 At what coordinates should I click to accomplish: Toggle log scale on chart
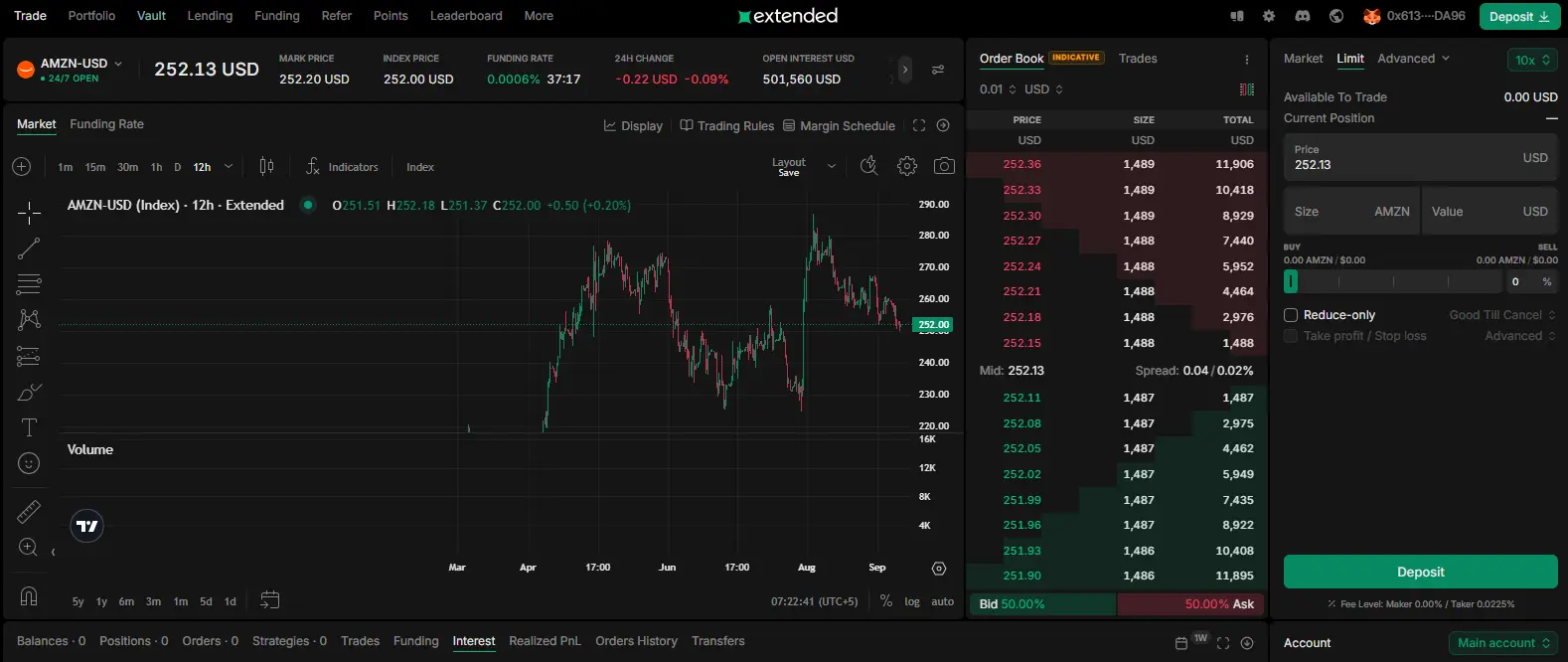912,601
